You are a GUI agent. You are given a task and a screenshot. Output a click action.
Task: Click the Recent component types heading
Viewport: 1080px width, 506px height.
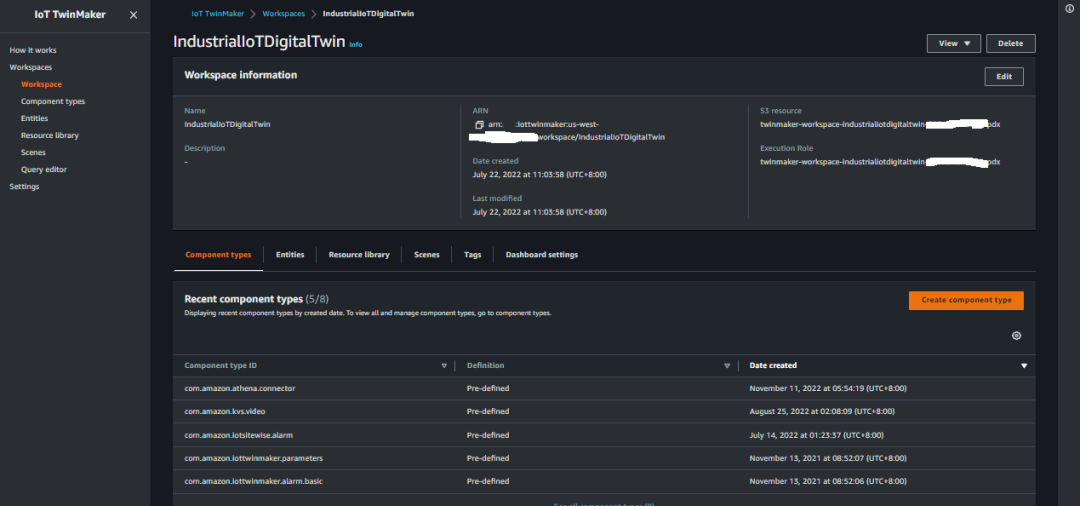(243, 299)
